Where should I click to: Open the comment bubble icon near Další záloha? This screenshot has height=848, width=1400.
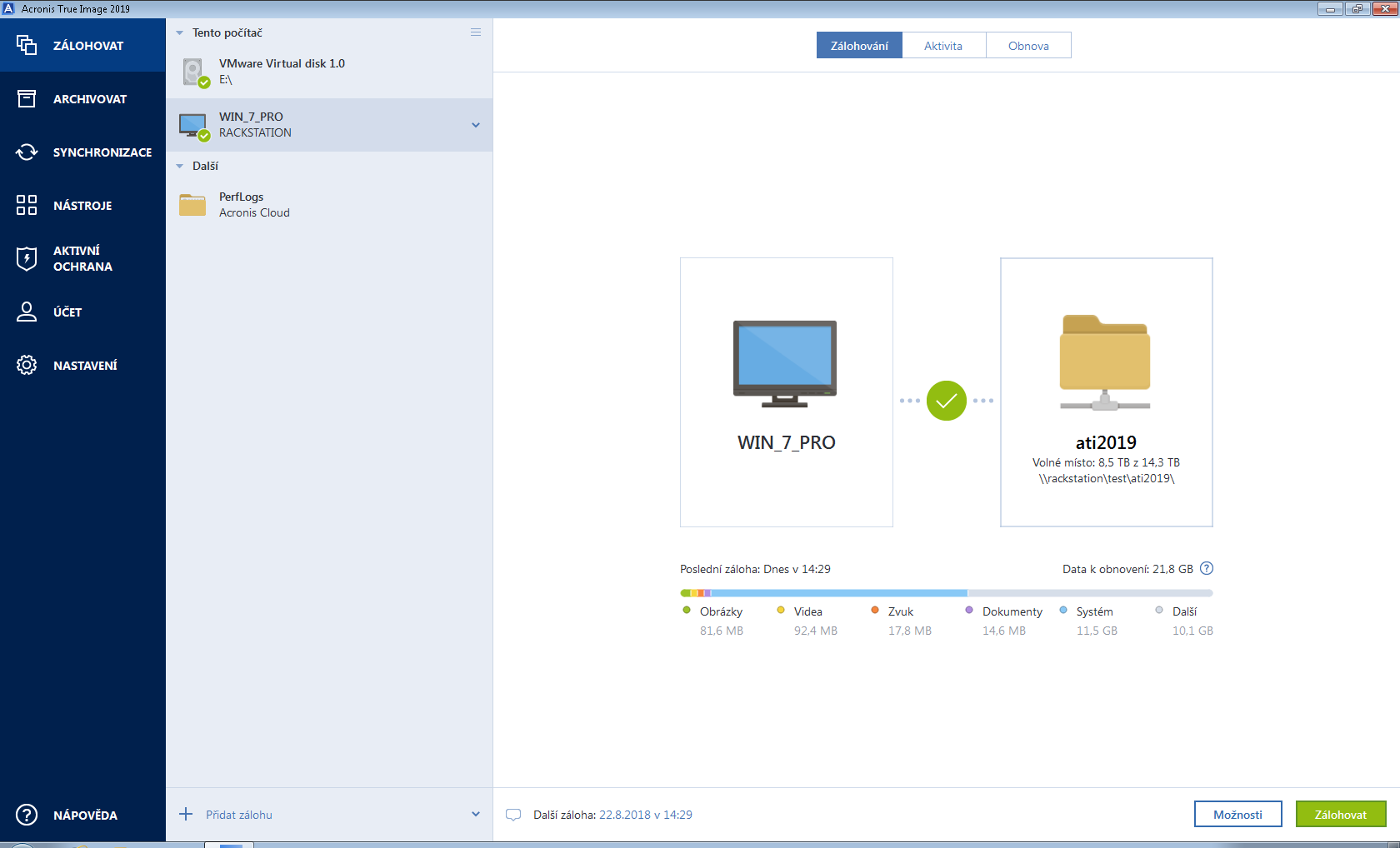tap(513, 815)
